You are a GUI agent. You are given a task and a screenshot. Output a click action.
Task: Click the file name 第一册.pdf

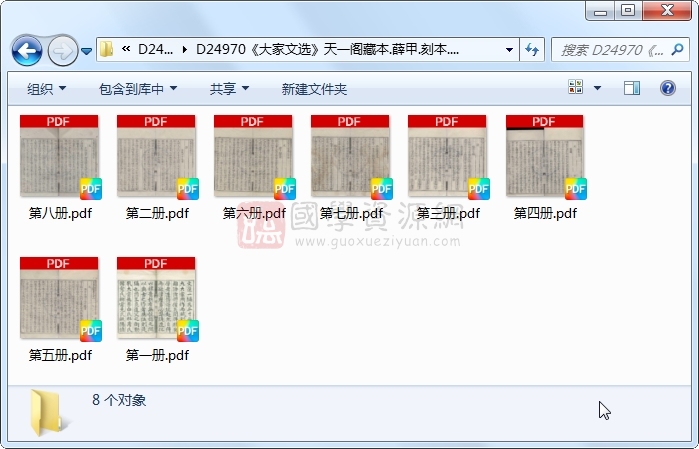157,355
